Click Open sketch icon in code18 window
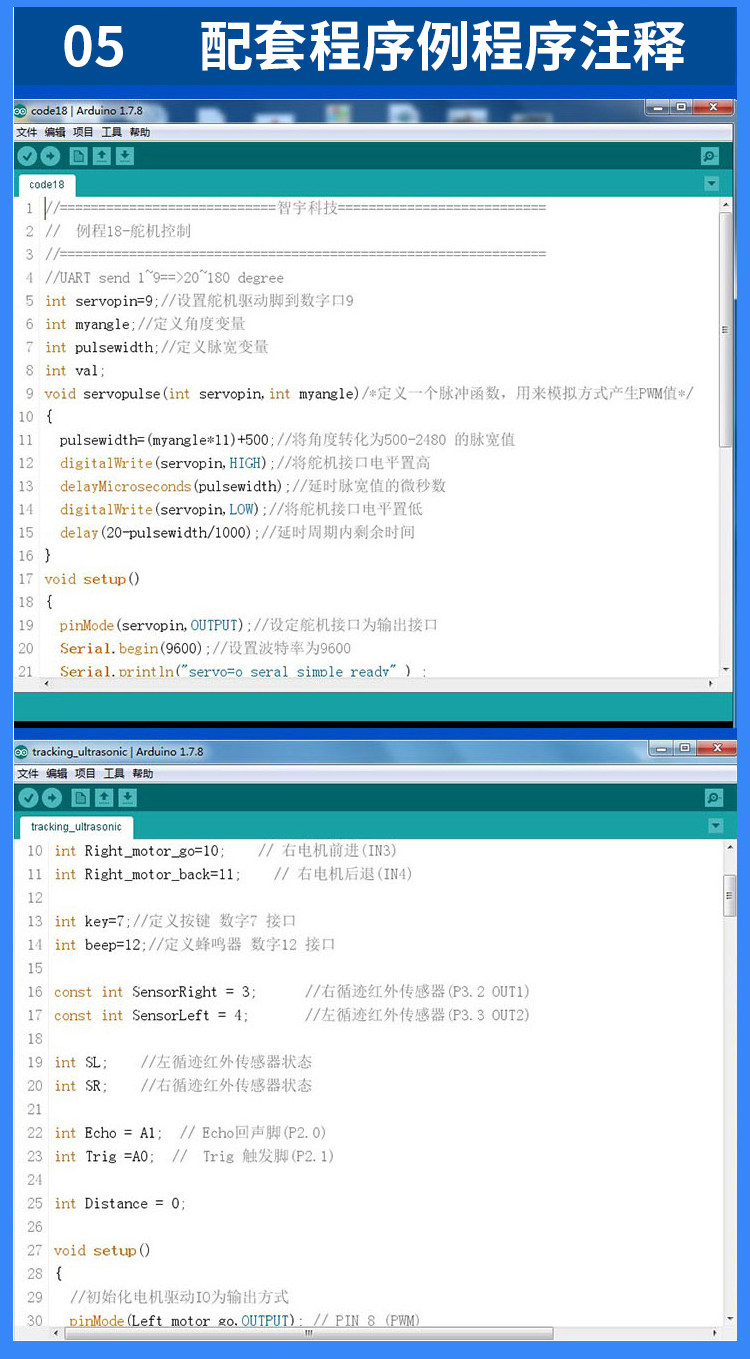Image resolution: width=750 pixels, height=1359 pixels. (101, 156)
